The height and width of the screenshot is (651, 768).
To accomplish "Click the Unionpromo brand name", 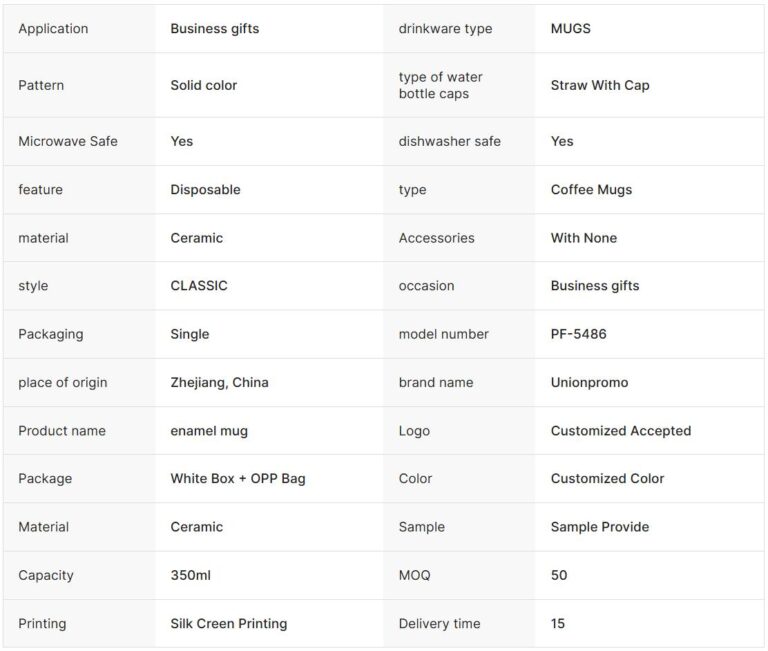I will pyautogui.click(x=590, y=382).
